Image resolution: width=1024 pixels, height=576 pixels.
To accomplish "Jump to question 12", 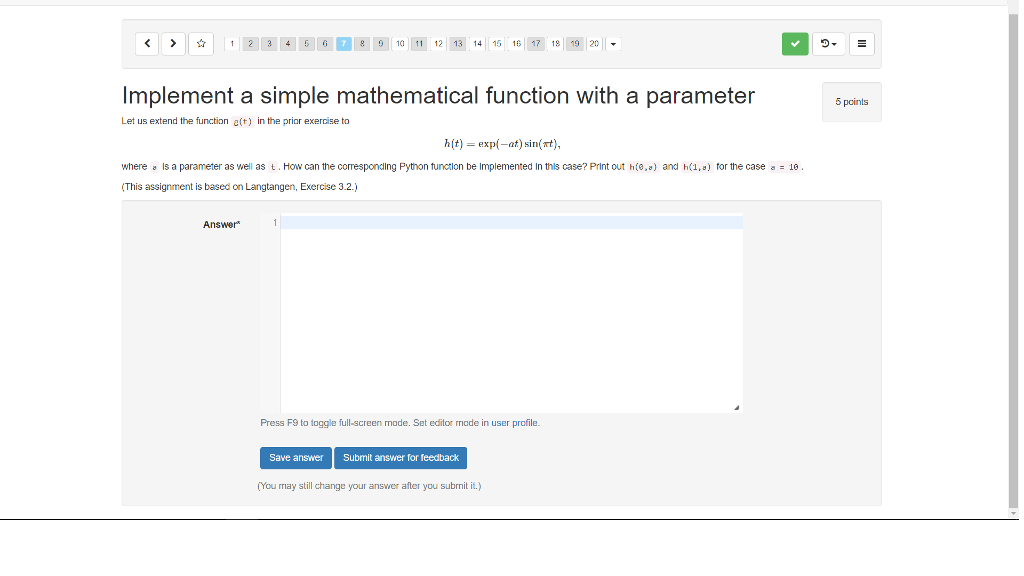I will 439,44.
